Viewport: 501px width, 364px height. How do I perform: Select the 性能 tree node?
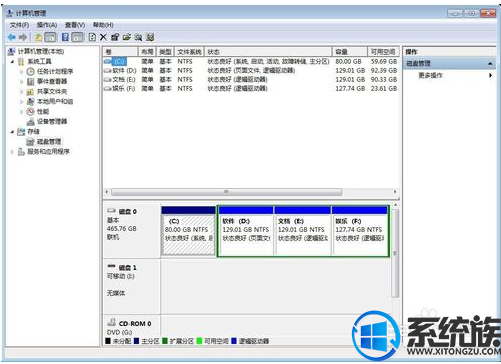pyautogui.click(x=43, y=111)
